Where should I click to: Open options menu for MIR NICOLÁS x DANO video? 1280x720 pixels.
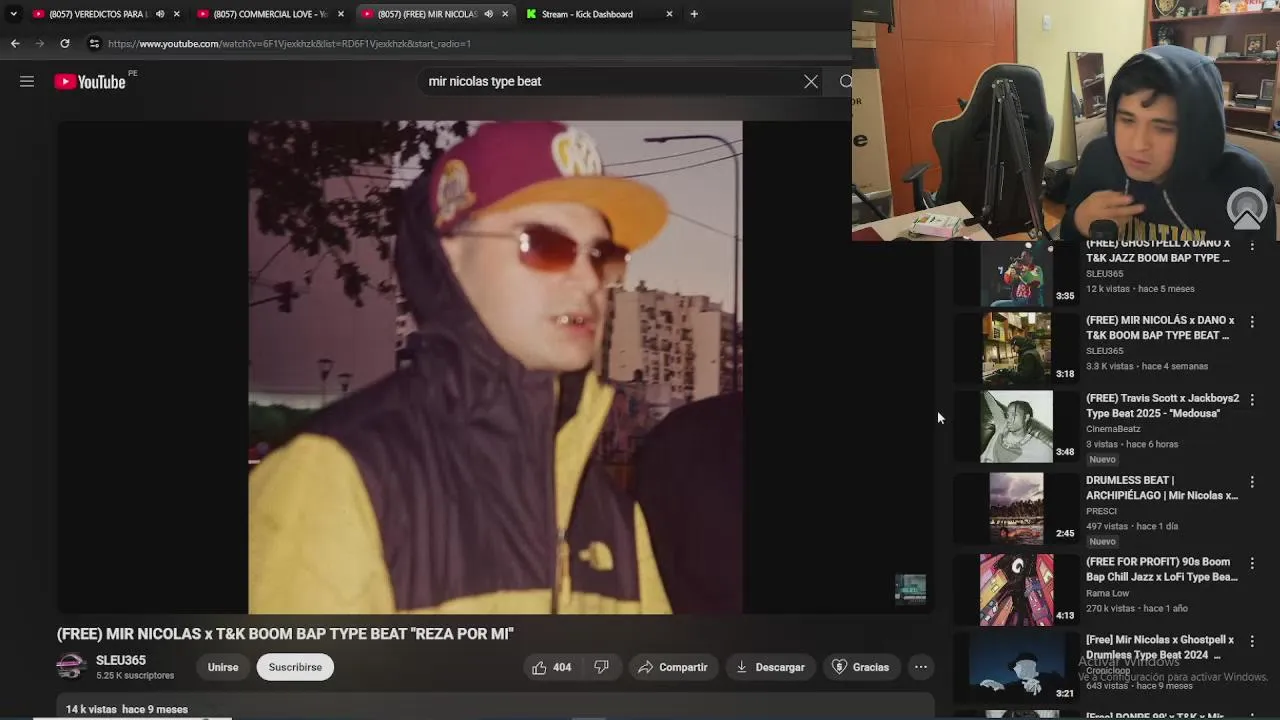point(1252,322)
